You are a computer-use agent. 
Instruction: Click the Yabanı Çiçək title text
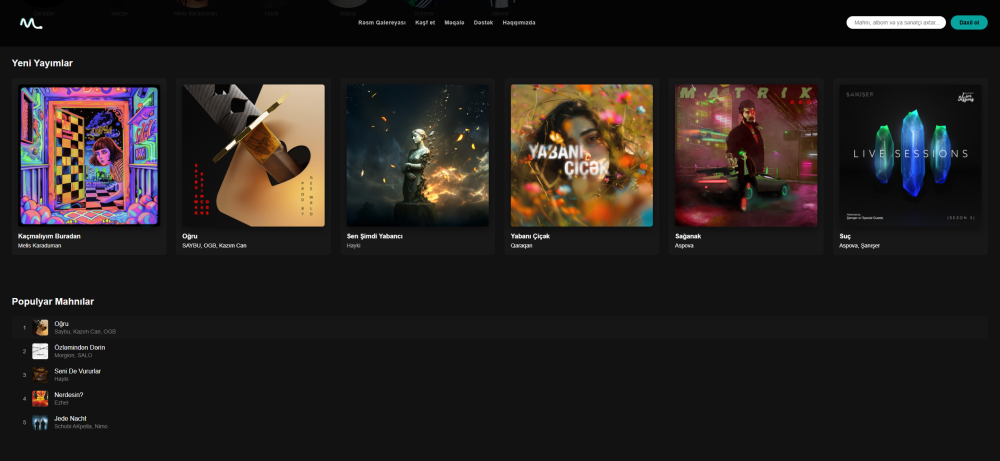pos(530,237)
